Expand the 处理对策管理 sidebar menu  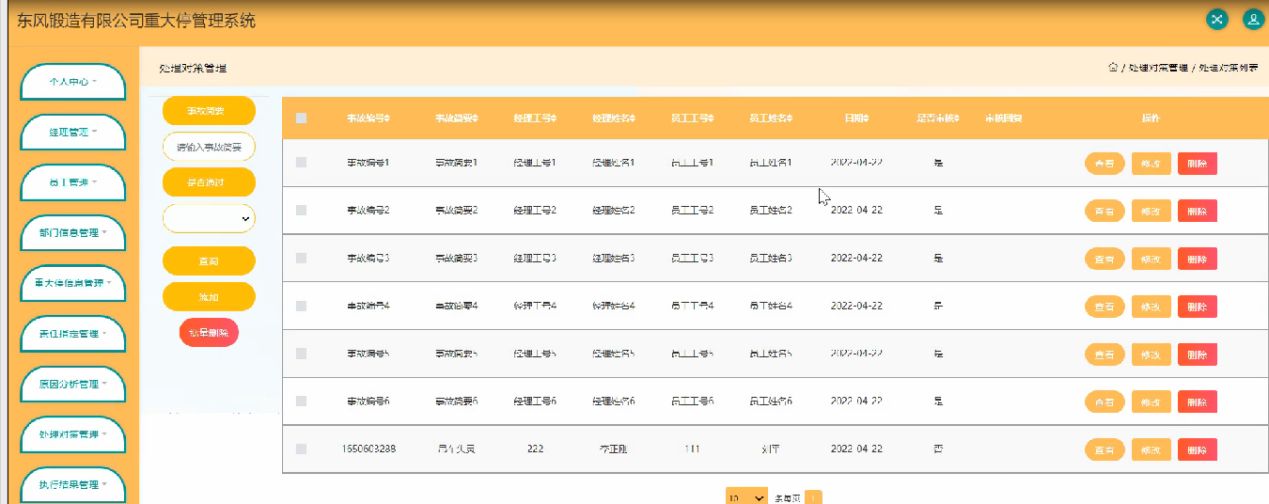[x=74, y=435]
